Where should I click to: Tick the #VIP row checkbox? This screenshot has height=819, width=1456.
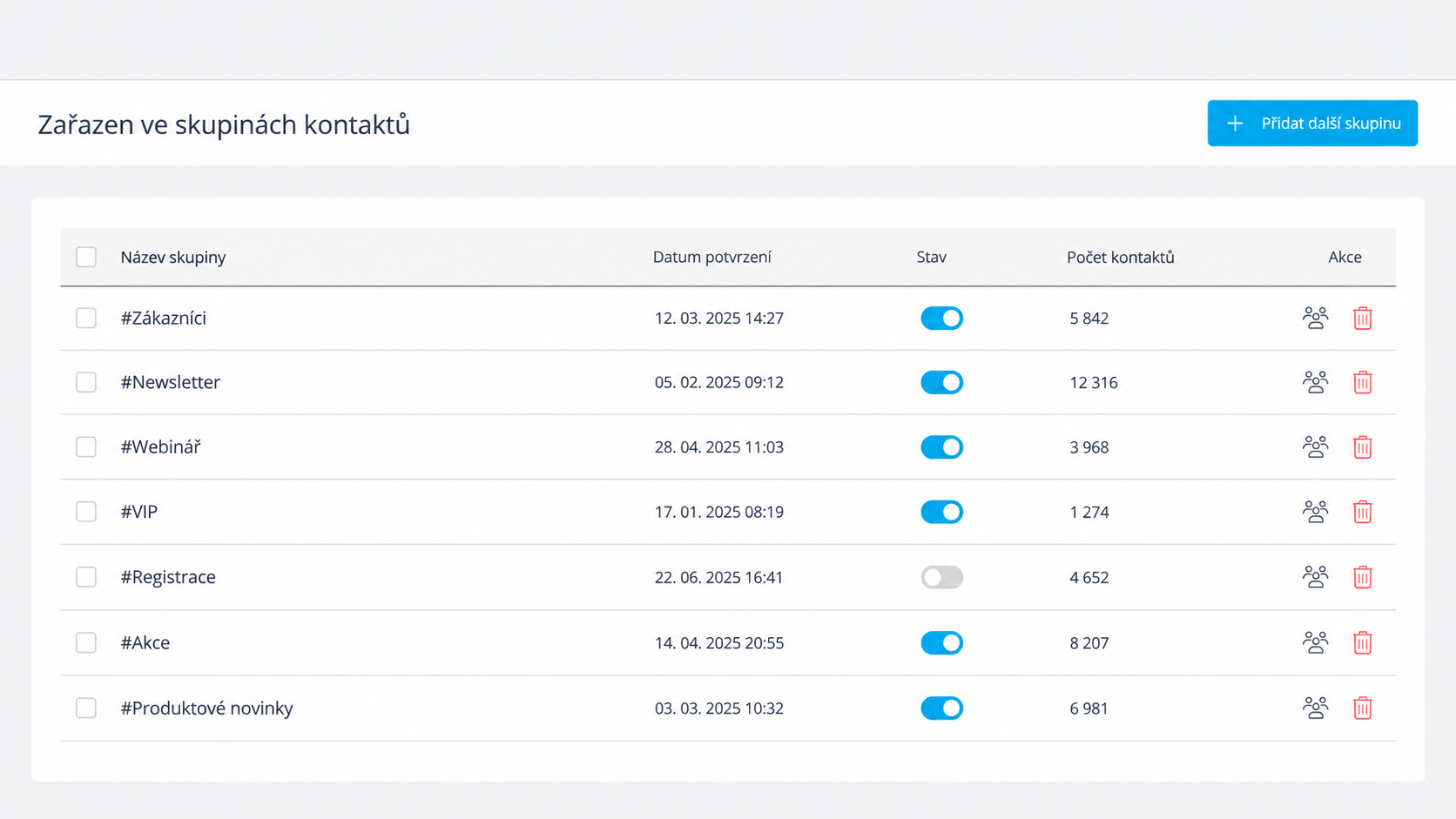click(86, 511)
